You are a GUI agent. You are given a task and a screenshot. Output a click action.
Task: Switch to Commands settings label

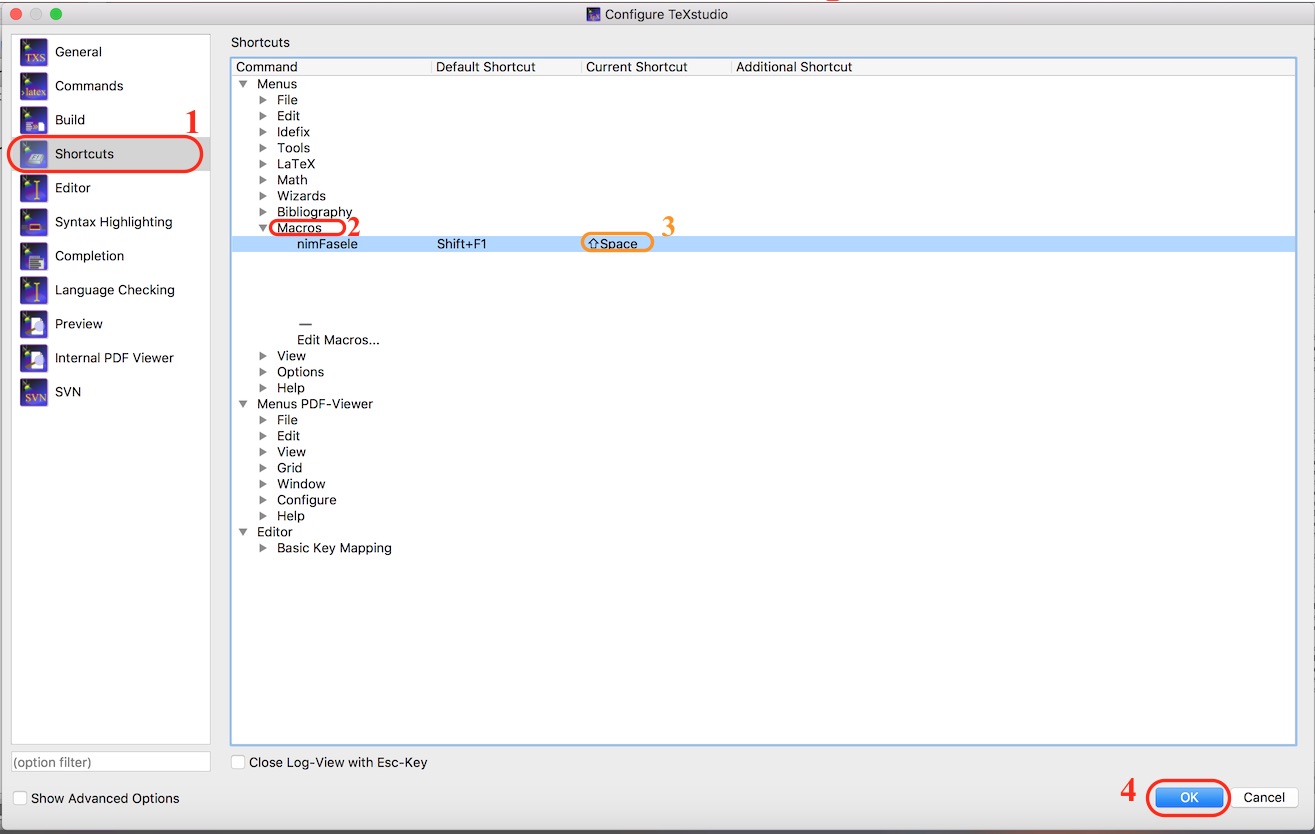click(x=89, y=86)
